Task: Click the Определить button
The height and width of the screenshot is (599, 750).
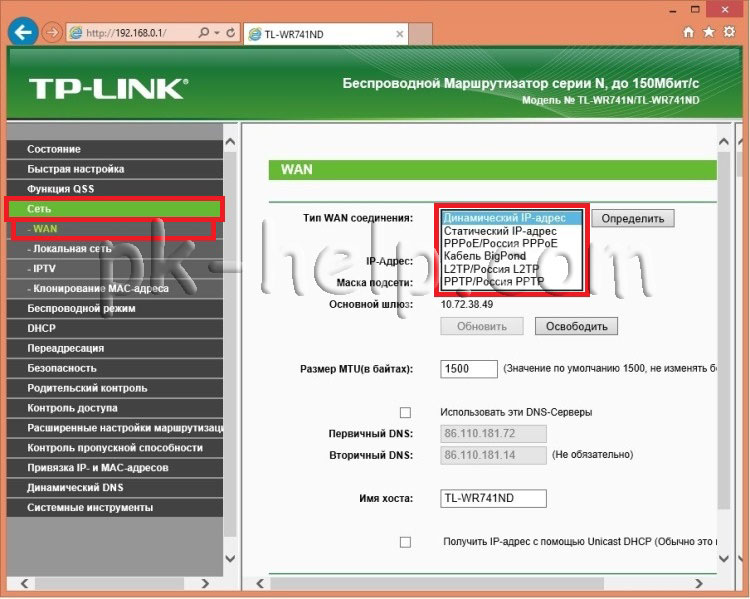Action: pyautogui.click(x=633, y=219)
